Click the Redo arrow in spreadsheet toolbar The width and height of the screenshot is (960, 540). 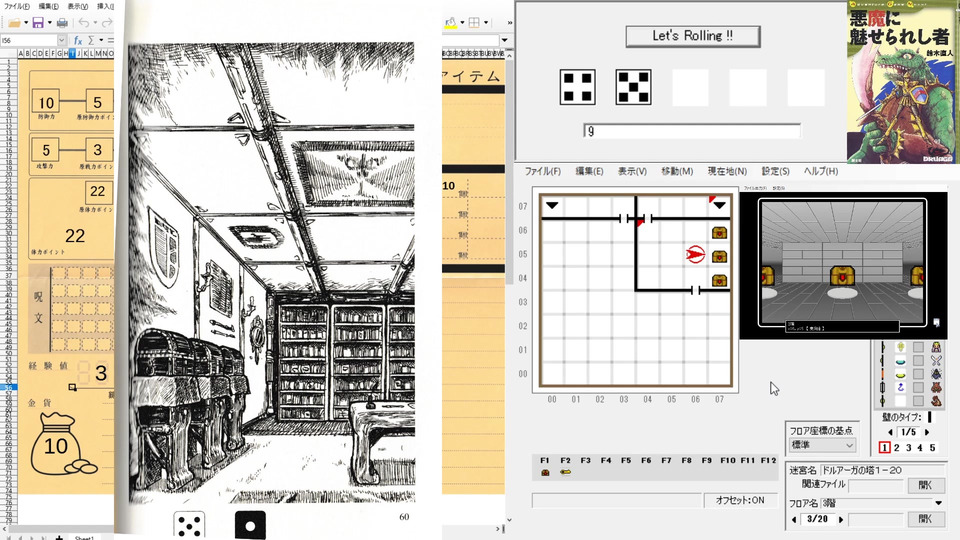[107, 23]
